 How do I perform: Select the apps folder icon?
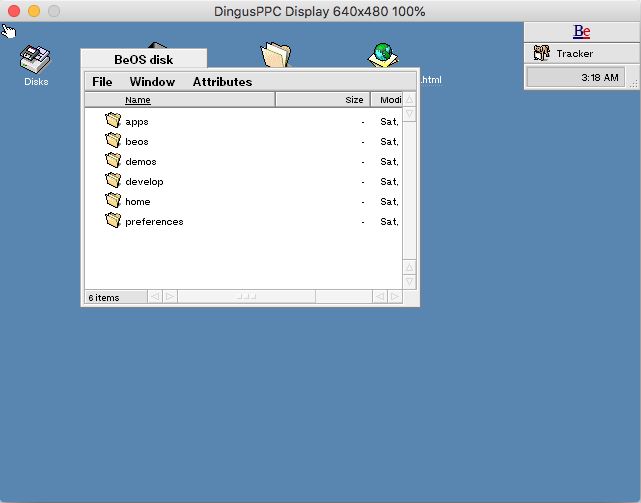(113, 121)
